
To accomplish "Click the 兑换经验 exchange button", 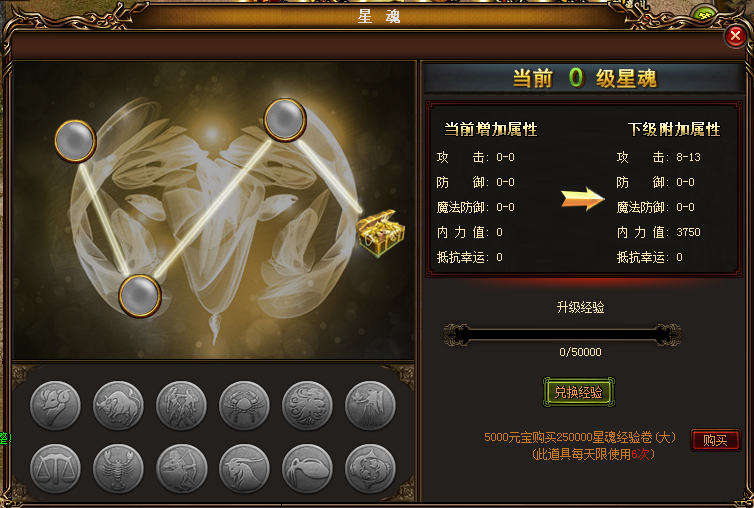I will click(578, 392).
